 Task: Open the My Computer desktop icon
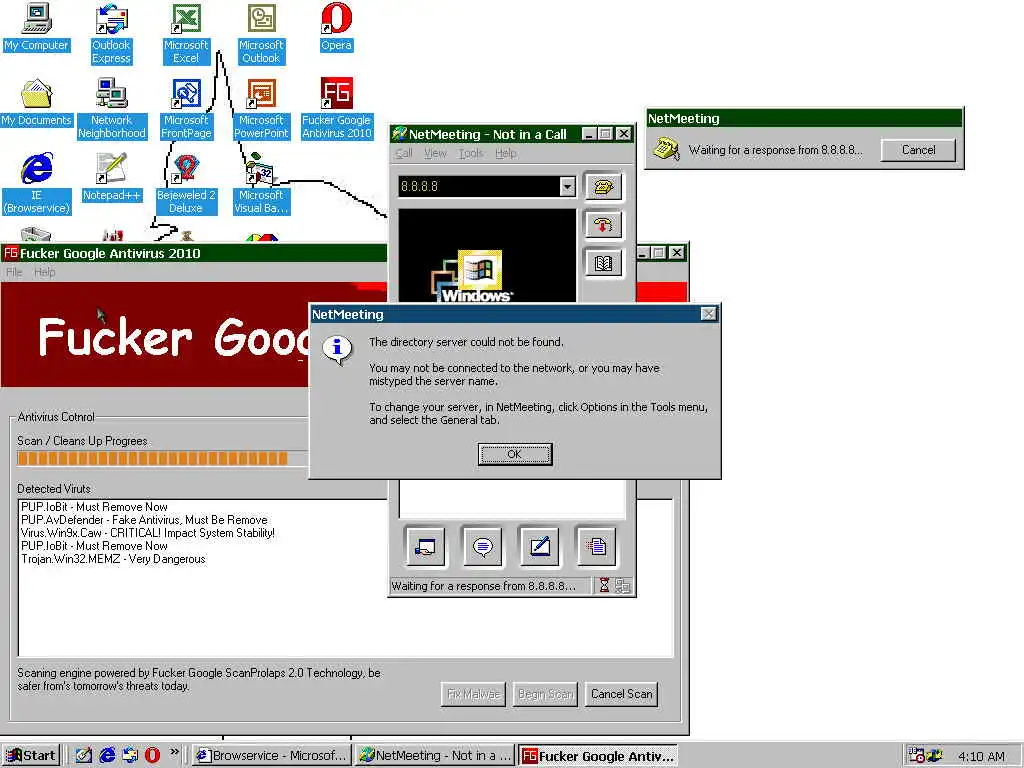(x=36, y=27)
